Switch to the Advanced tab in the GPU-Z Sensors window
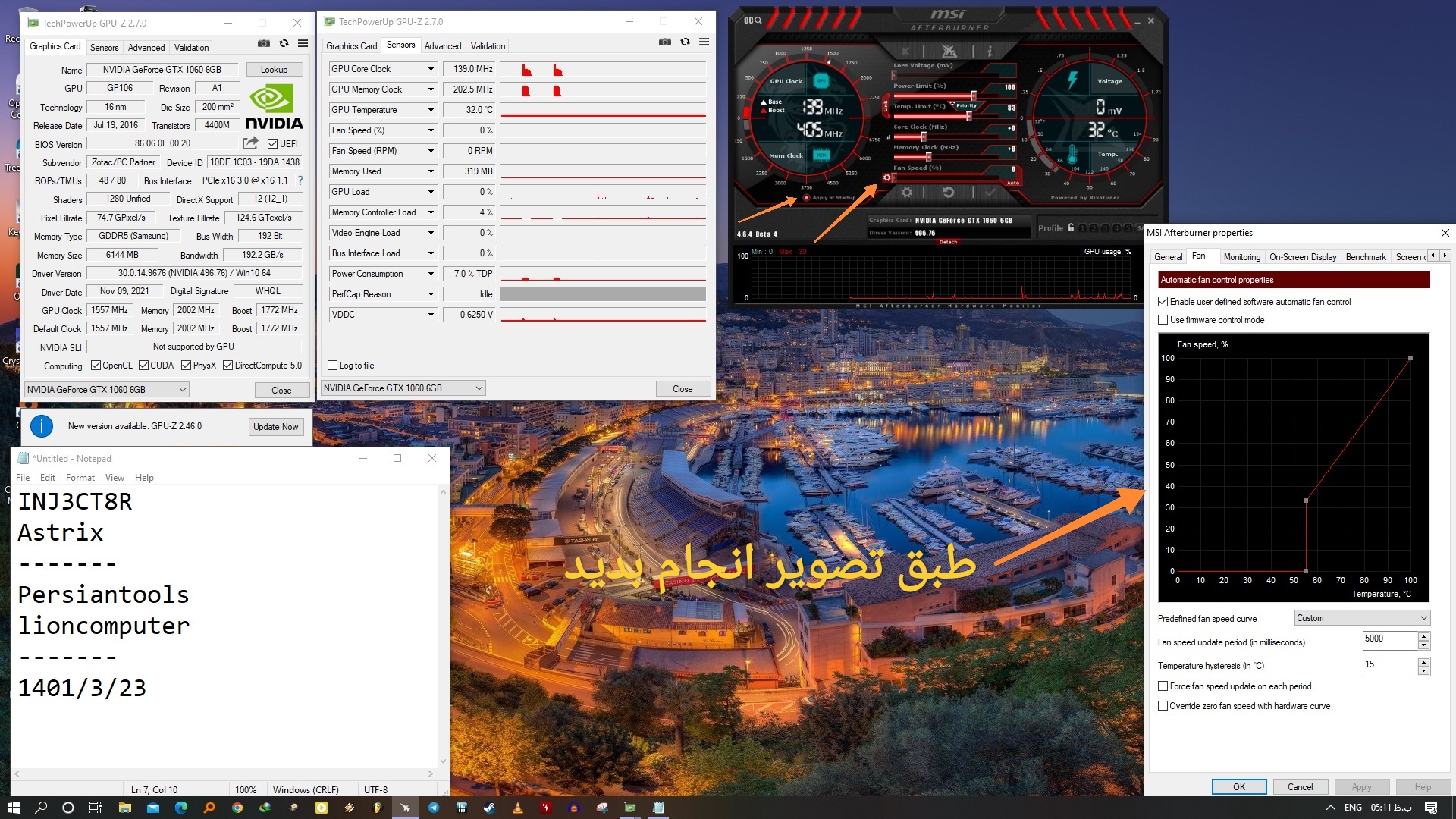This screenshot has width=1456, height=819. 443,46
